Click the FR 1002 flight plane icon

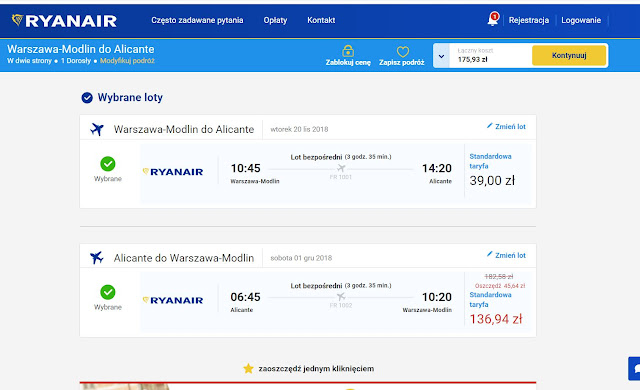pyautogui.click(x=341, y=297)
